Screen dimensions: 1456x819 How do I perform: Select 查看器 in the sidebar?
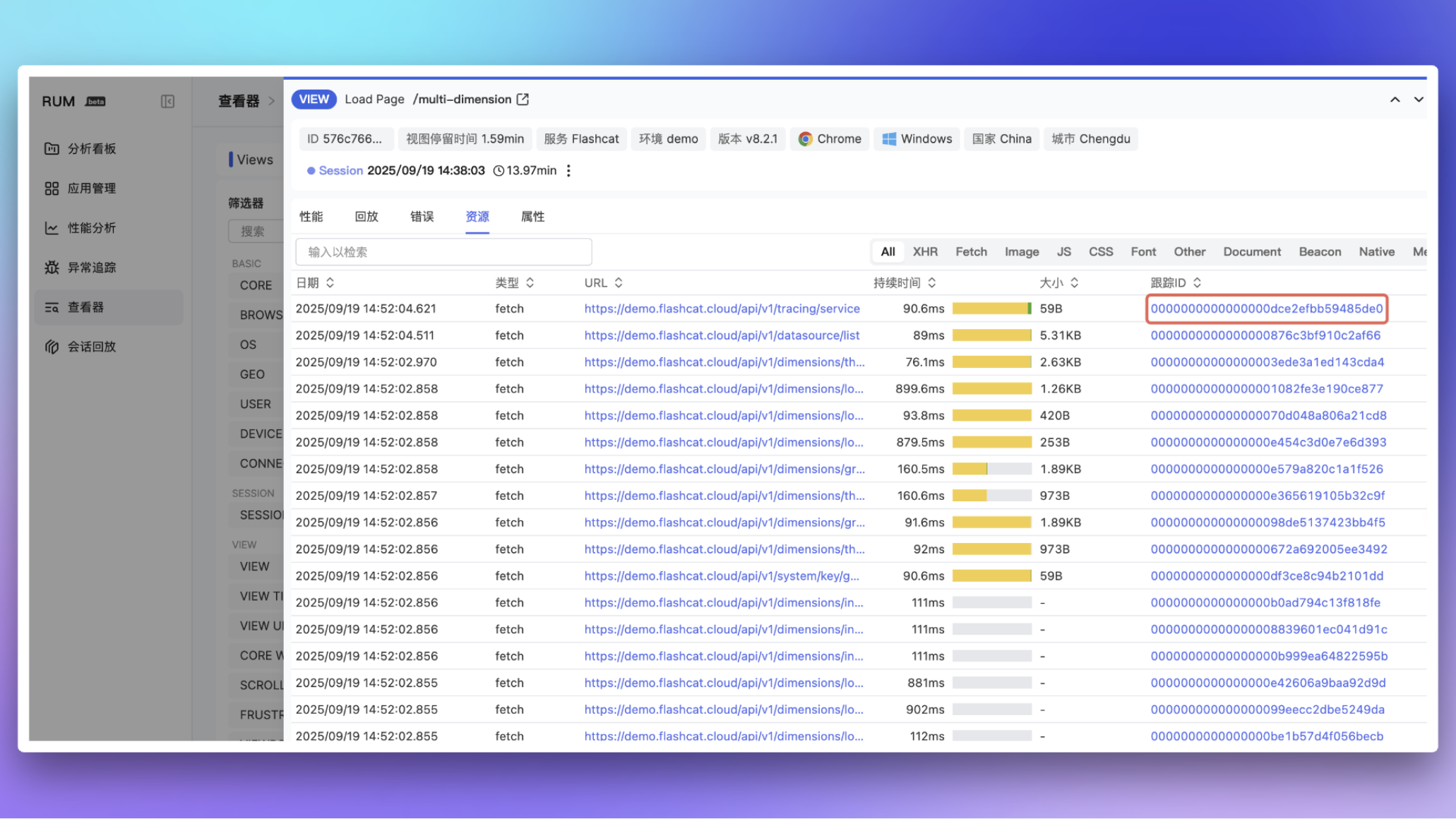[109, 307]
